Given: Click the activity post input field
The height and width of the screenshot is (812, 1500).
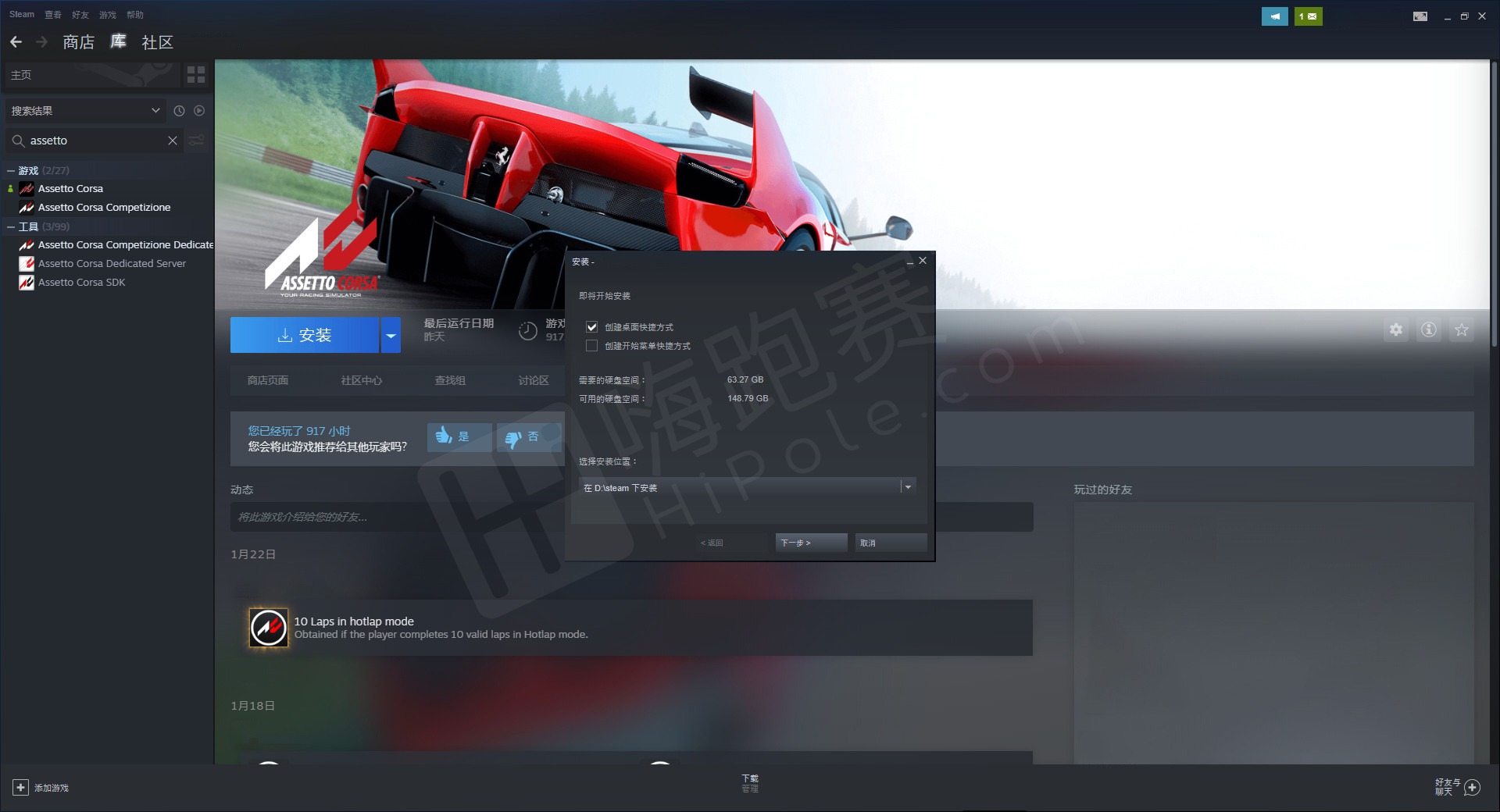Looking at the screenshot, I should pyautogui.click(x=631, y=517).
